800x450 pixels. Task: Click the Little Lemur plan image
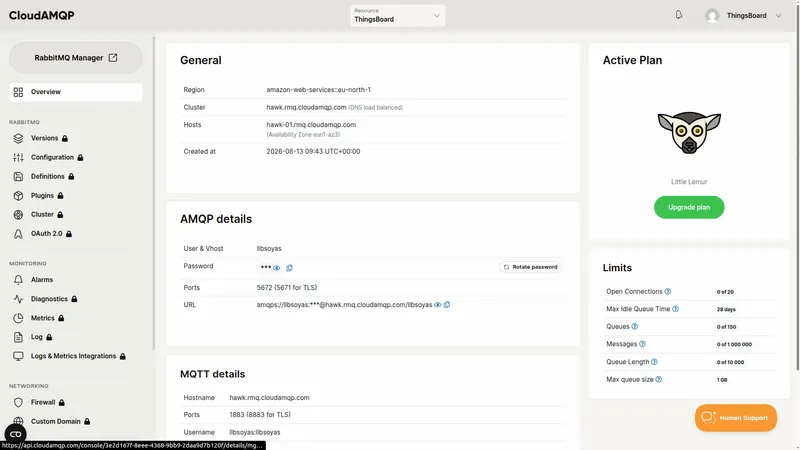point(689,133)
